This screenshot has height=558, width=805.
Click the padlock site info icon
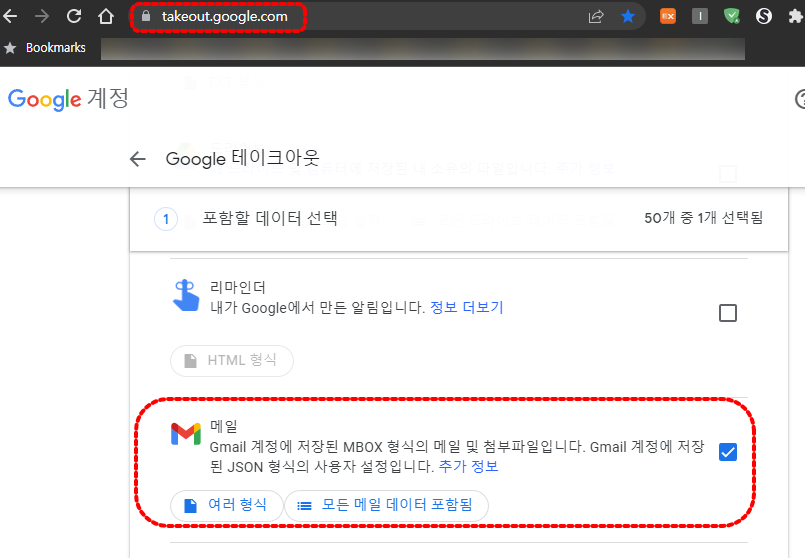pyautogui.click(x=146, y=16)
